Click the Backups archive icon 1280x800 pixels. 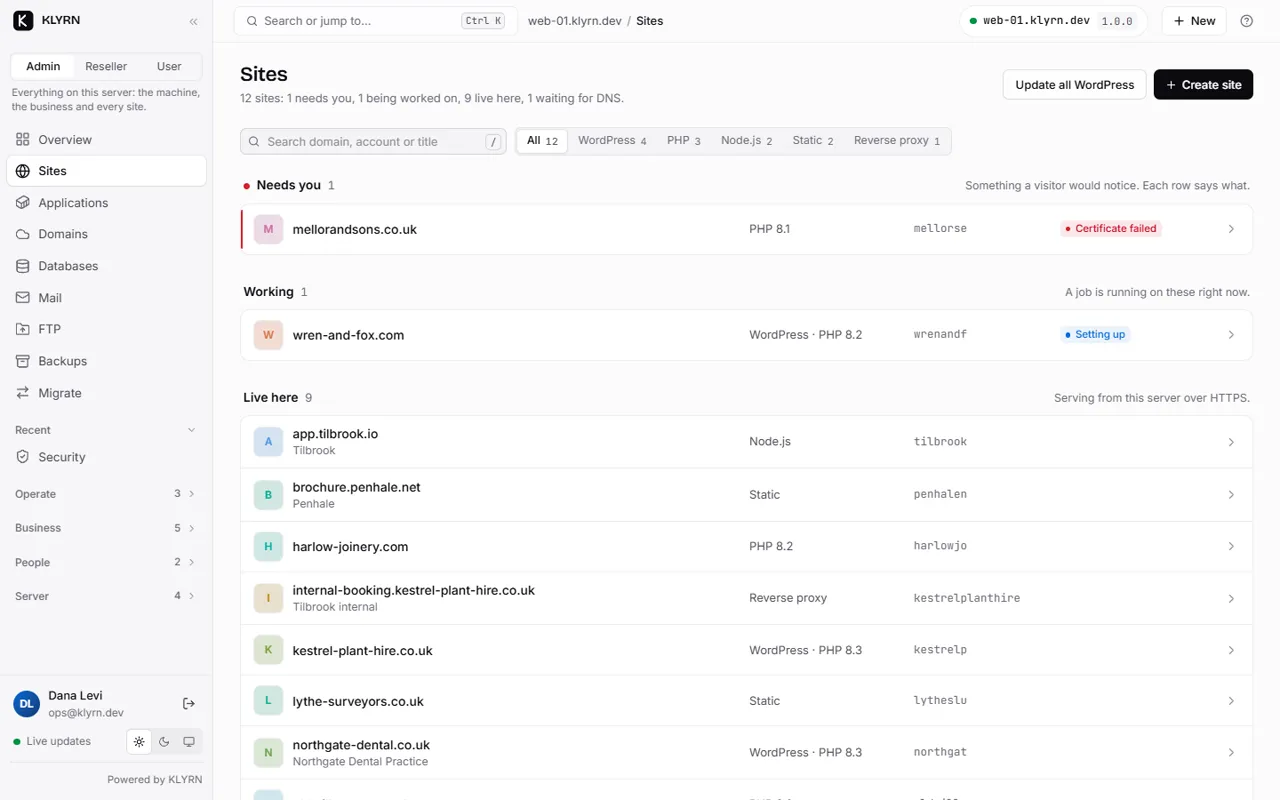click(23, 361)
